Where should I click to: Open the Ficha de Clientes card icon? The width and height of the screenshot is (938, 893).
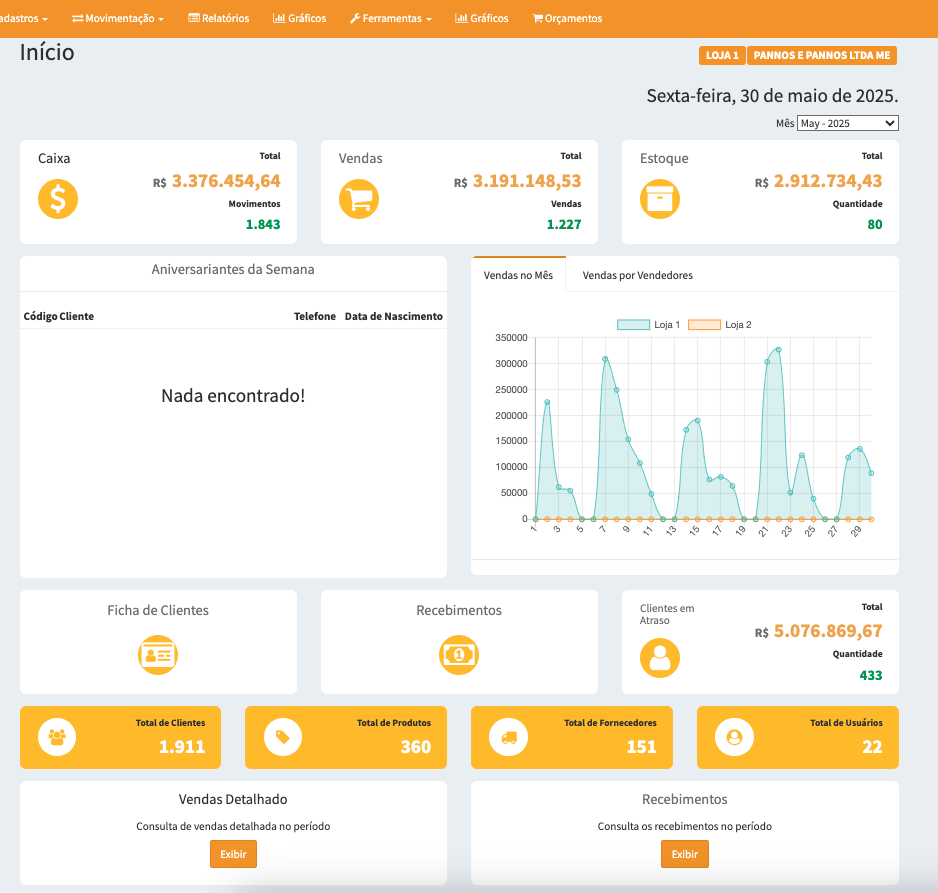point(158,655)
